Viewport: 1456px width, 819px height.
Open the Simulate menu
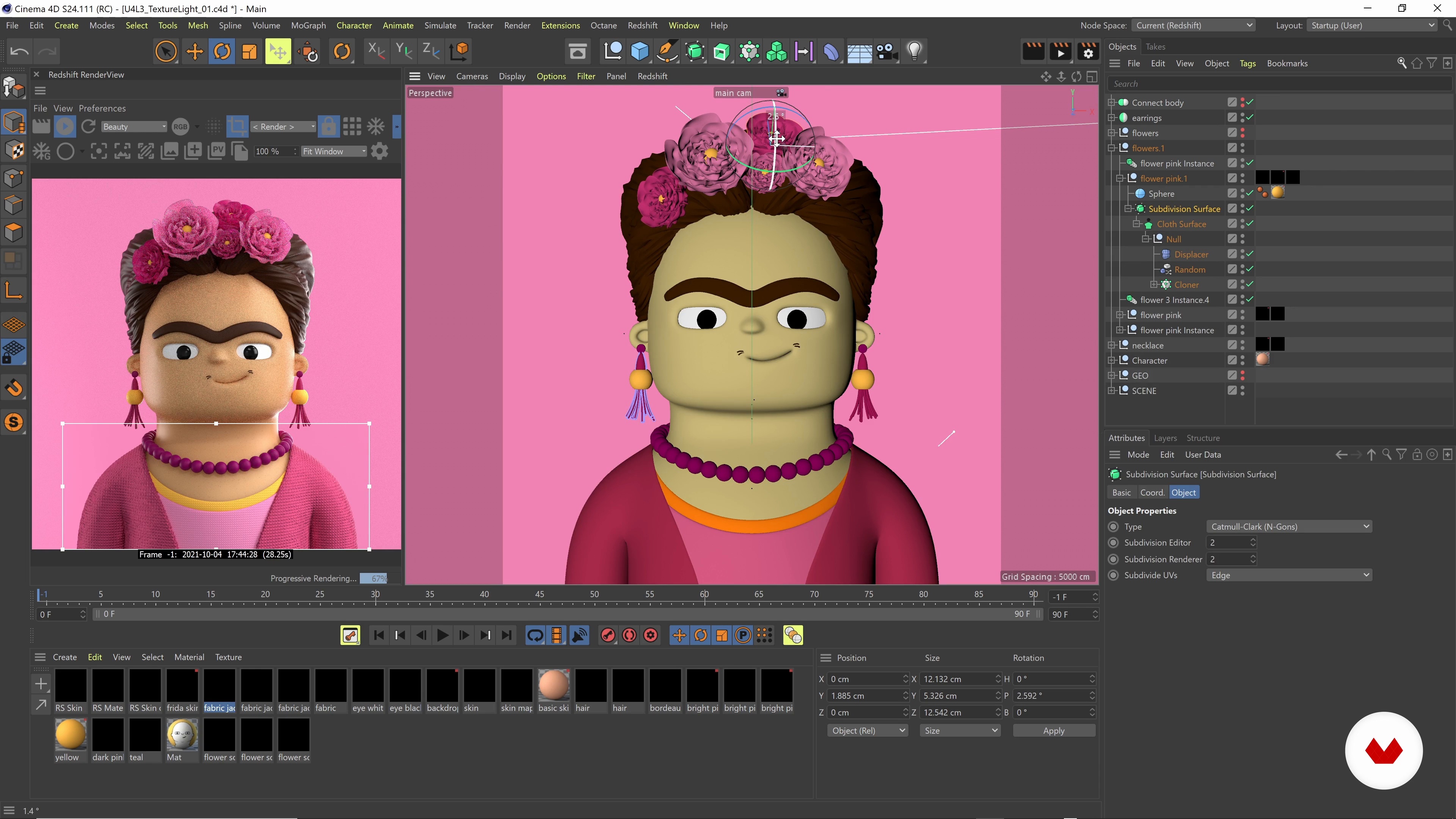tap(440, 25)
